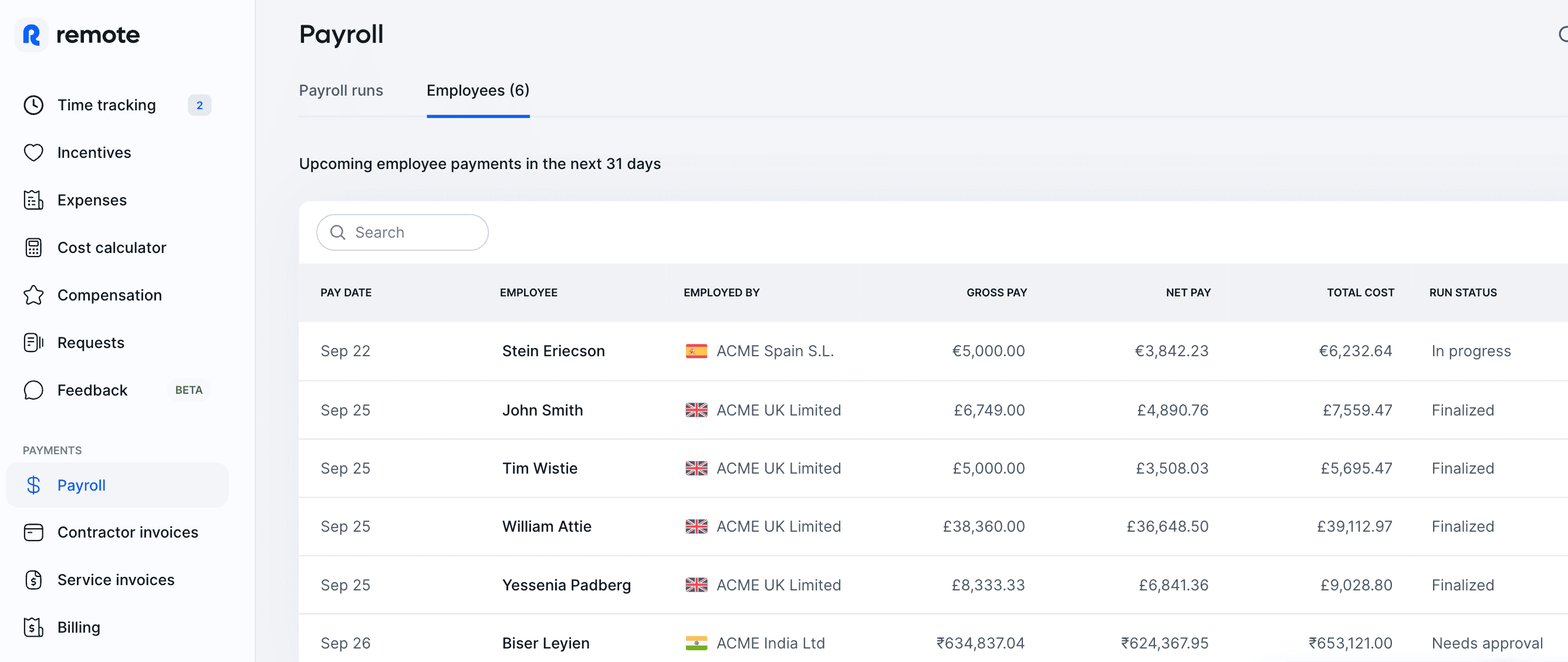The height and width of the screenshot is (662, 1568).
Task: Click Finalized status in John Smith row
Action: (x=1462, y=410)
